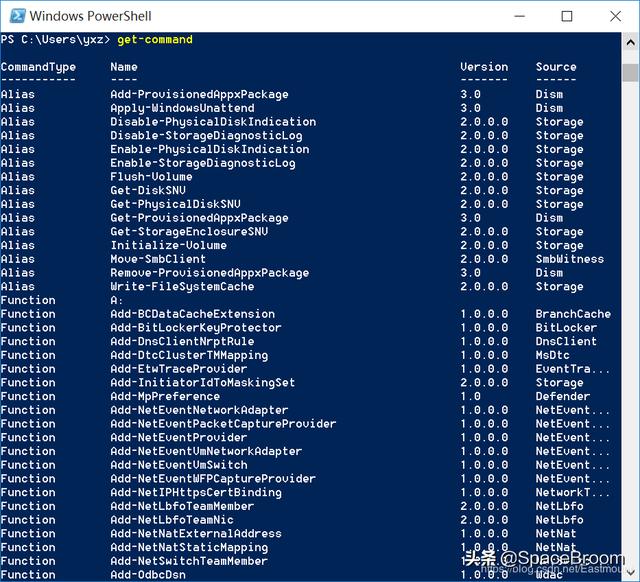Viewport: 640px width, 582px height.
Task: Select Remove-ProvisionedAppxPackage entry
Action: click(x=209, y=273)
